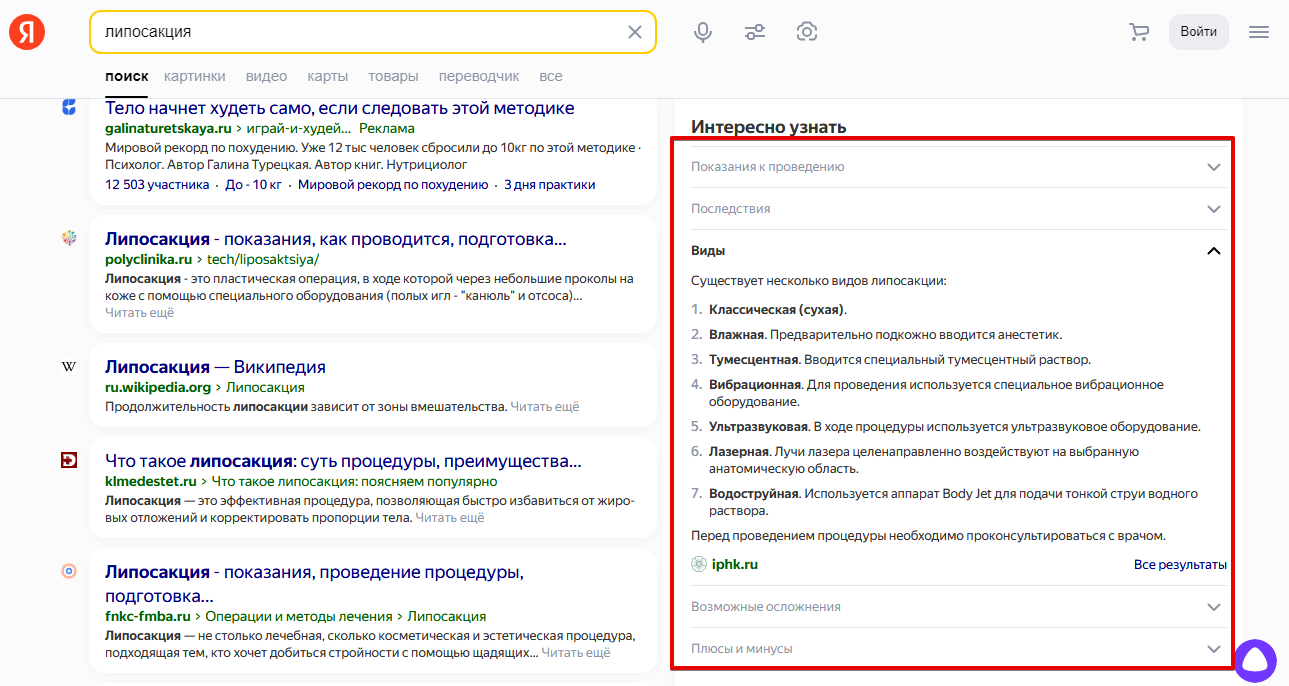
Task: Open the shopping cart icon
Action: pyautogui.click(x=1139, y=32)
